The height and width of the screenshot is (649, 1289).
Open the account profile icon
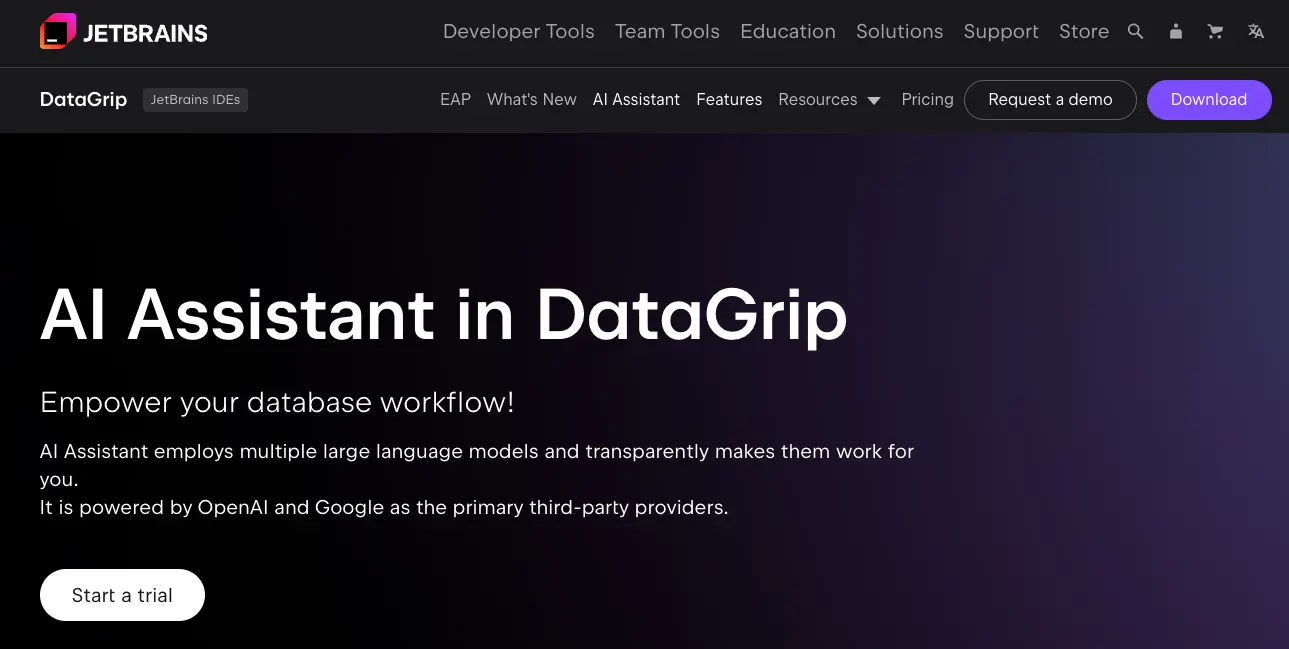click(1175, 31)
